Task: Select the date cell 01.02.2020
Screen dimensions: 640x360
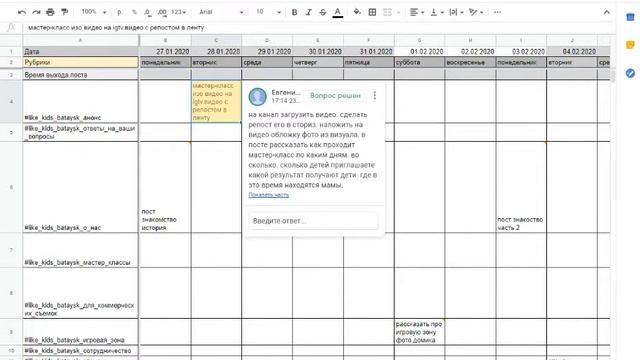Action: click(x=419, y=51)
